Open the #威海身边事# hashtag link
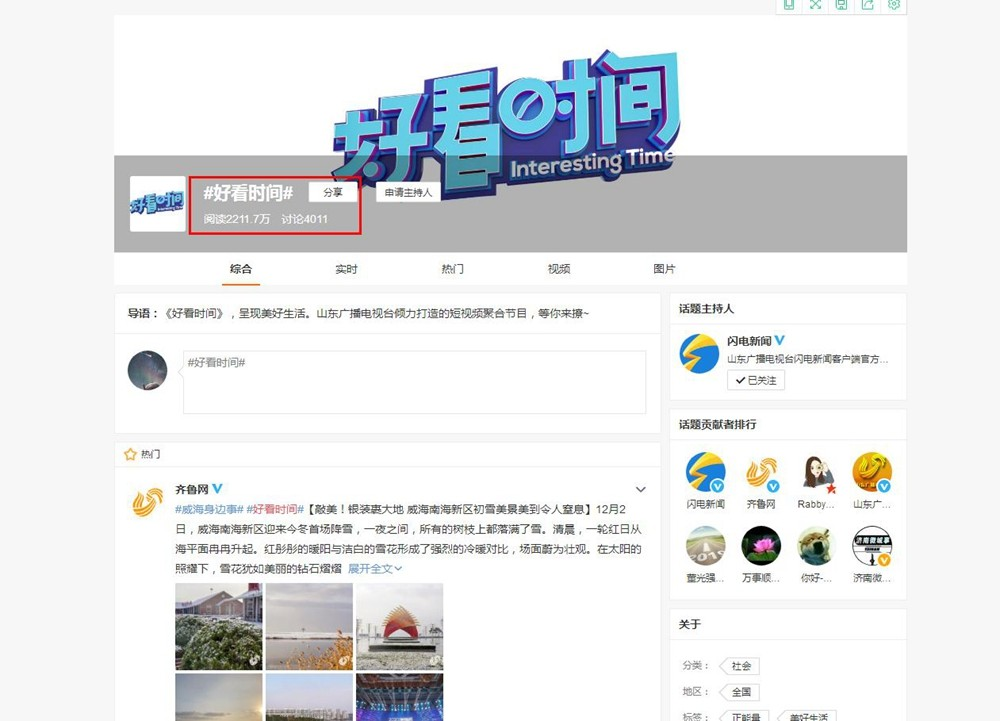 [209, 509]
